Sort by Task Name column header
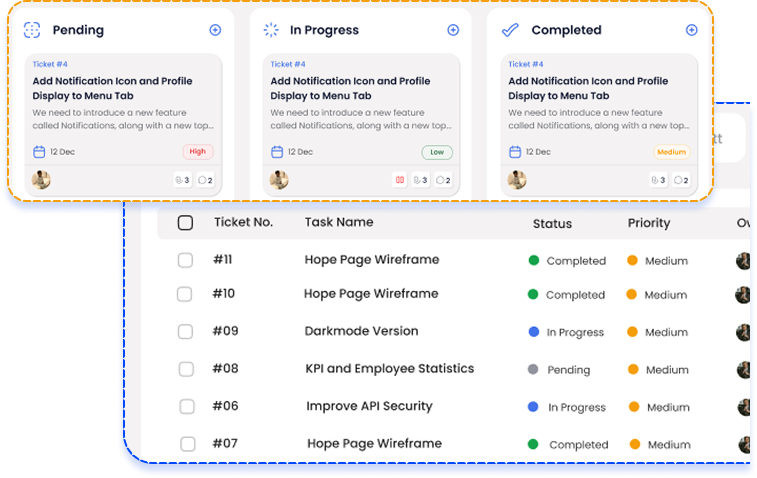This screenshot has height=478, width=757. [x=339, y=222]
